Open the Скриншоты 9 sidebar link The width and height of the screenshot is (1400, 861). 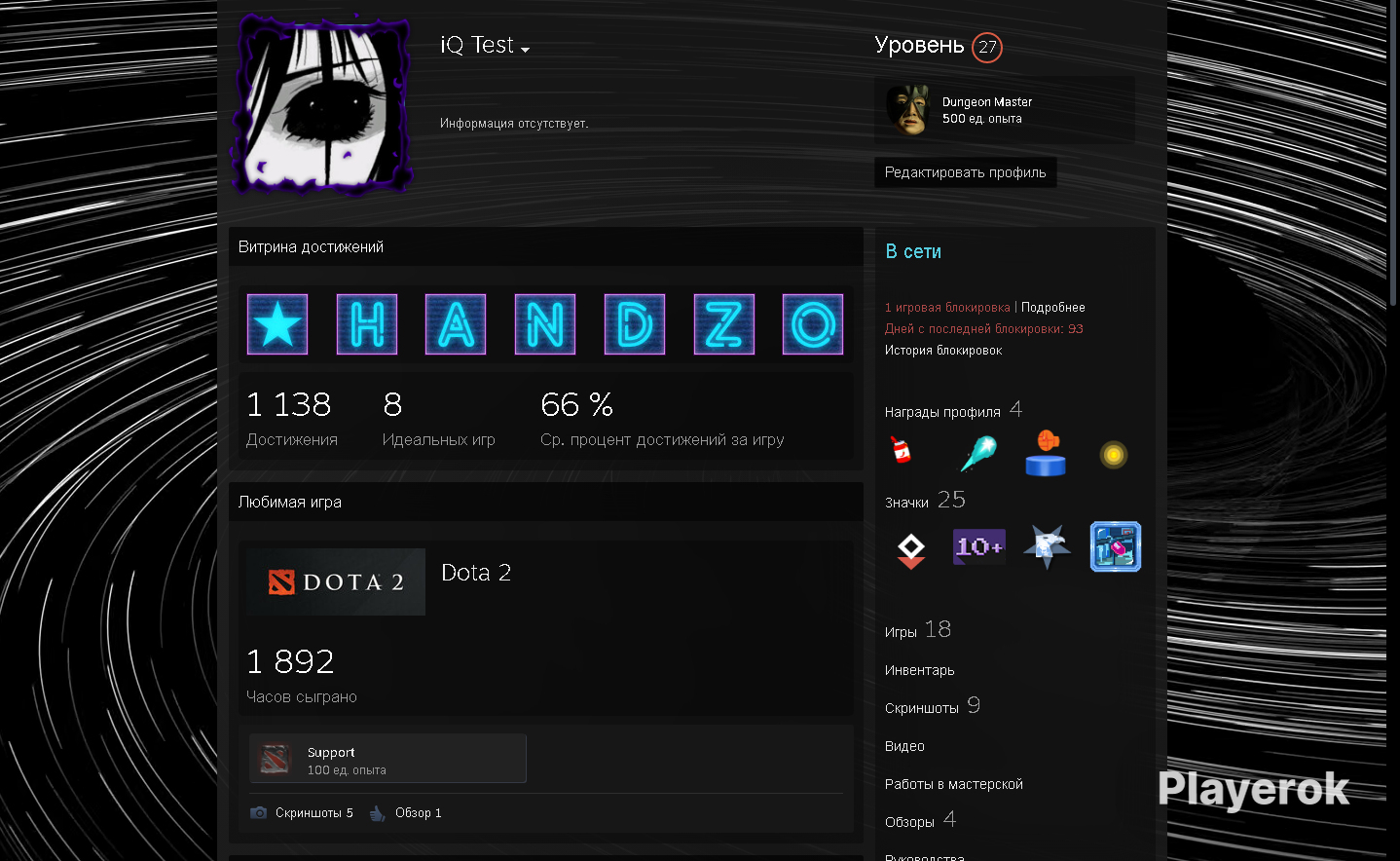933,706
